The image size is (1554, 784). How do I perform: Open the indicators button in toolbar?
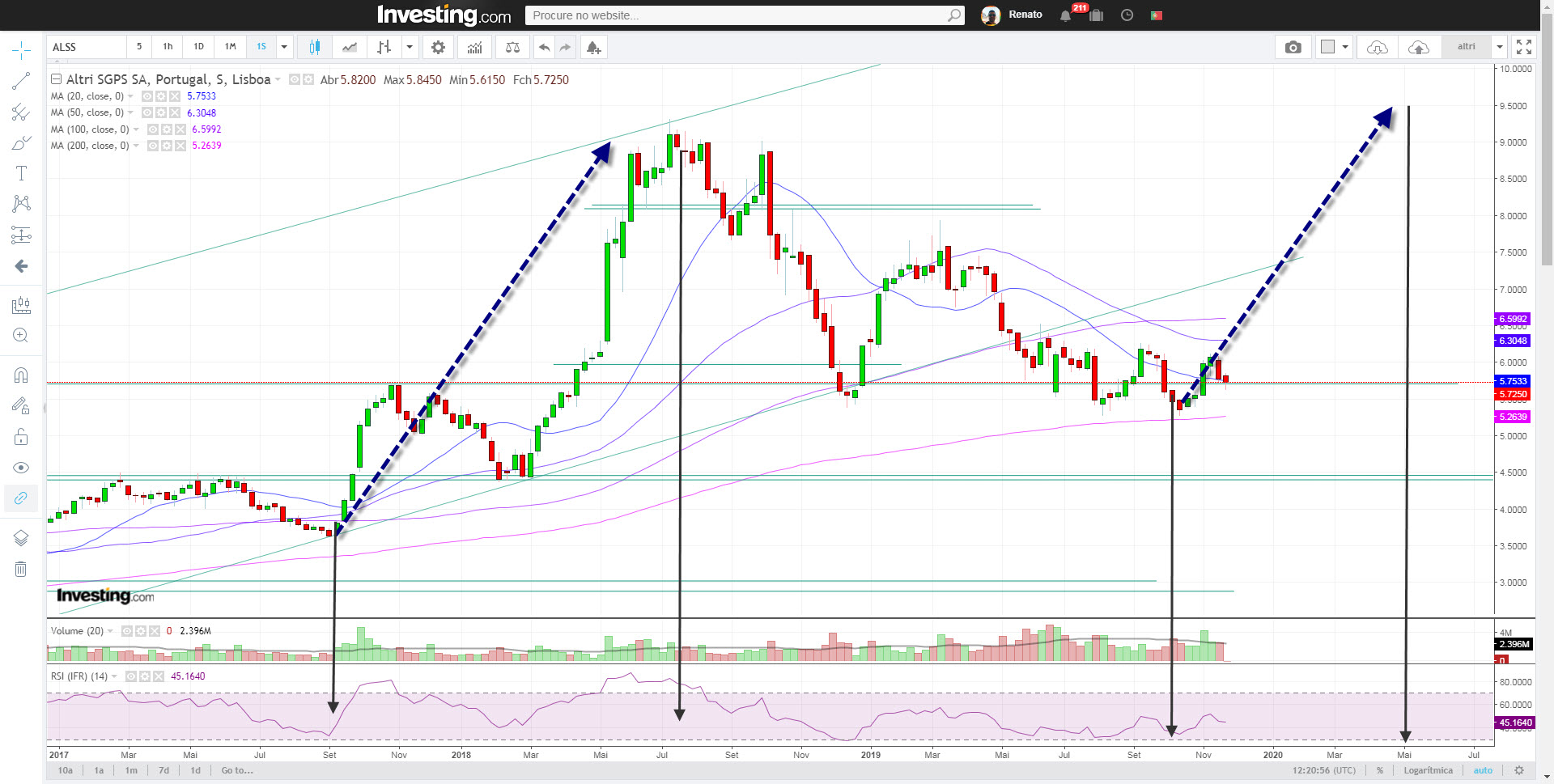[475, 47]
